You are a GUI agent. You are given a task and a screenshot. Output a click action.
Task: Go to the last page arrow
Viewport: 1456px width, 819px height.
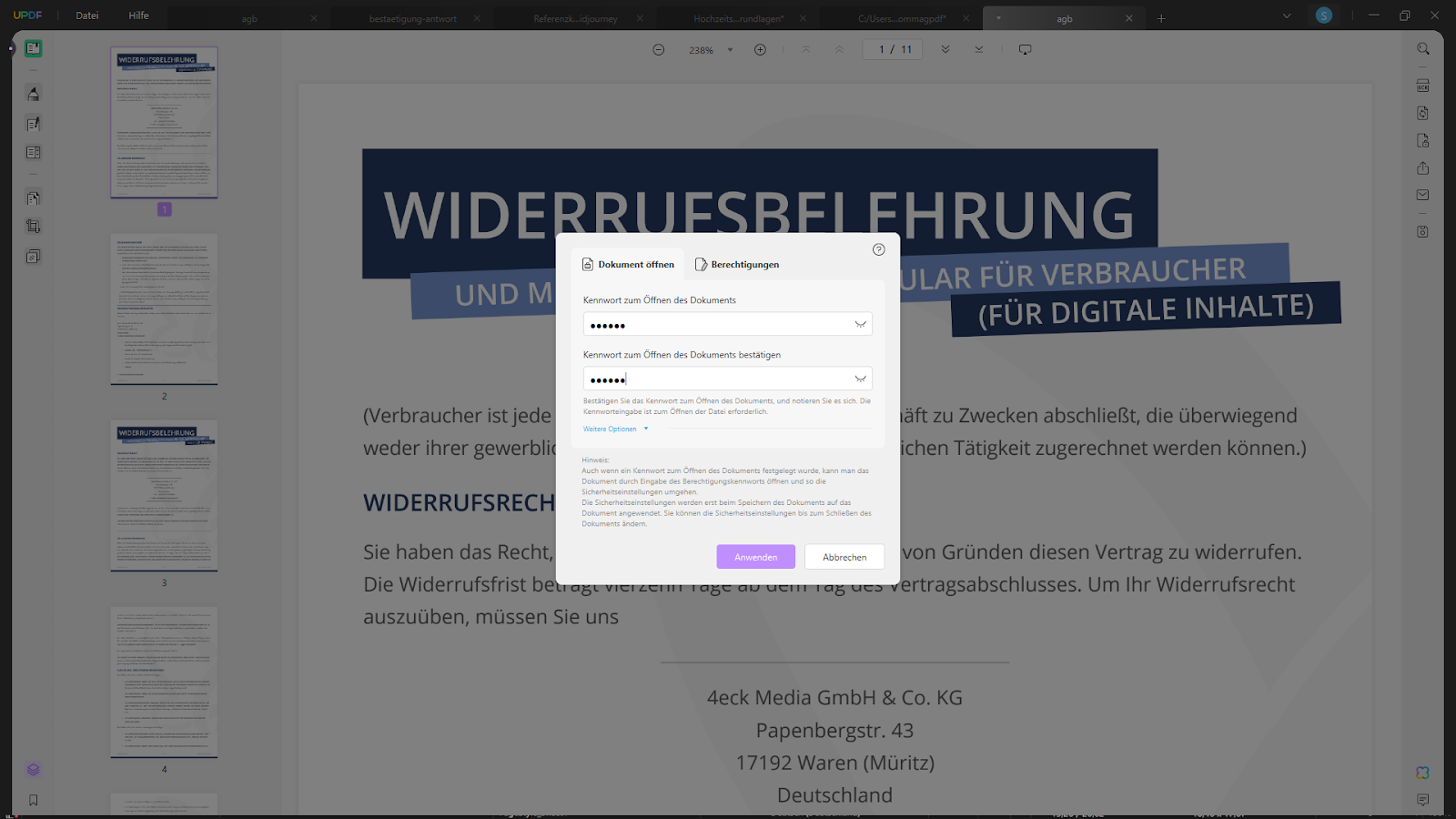[979, 50]
